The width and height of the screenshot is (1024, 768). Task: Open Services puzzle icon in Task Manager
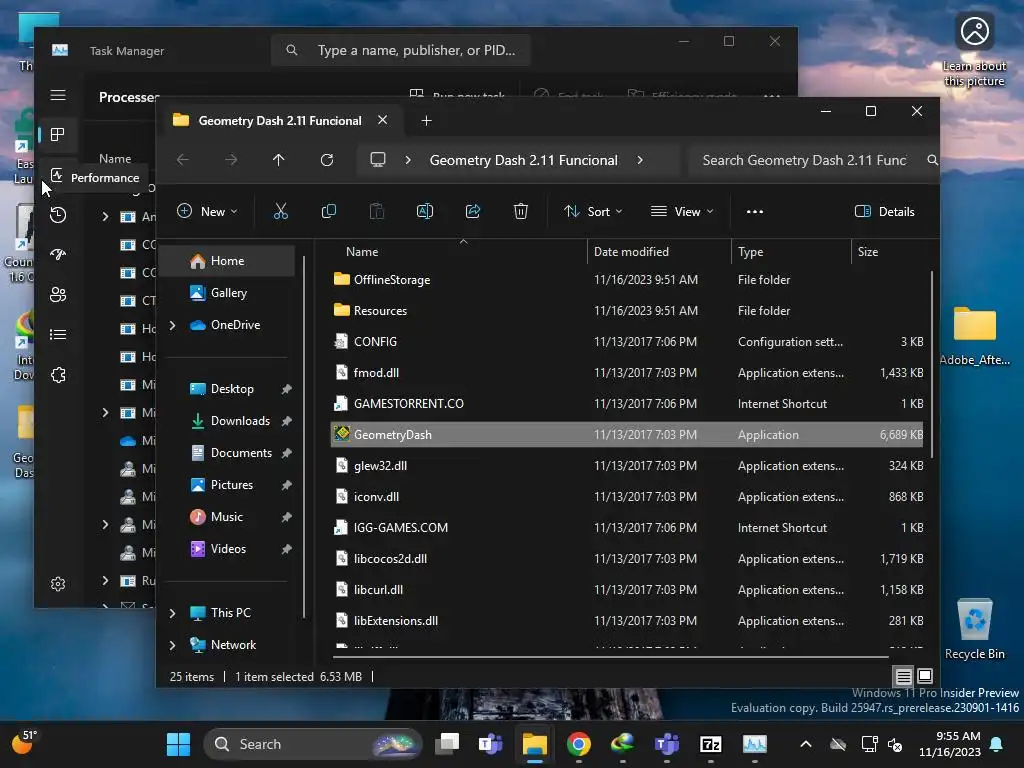[57, 375]
